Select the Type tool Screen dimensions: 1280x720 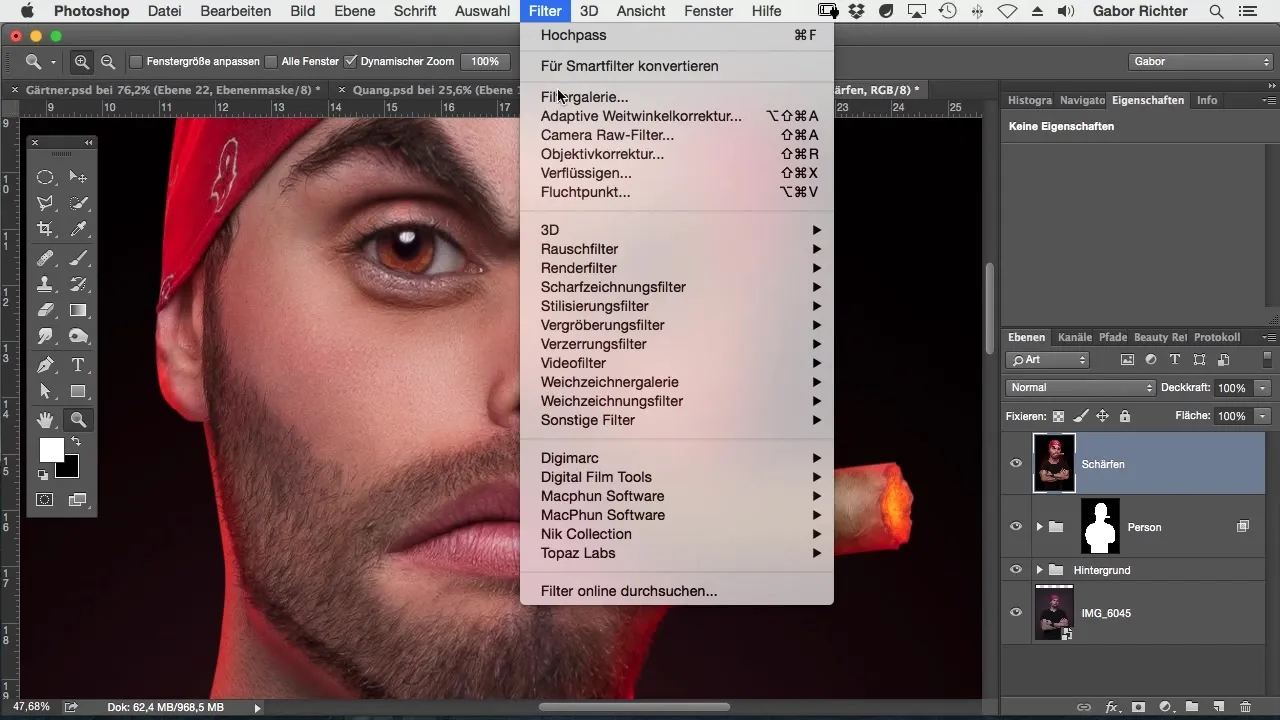(78, 365)
